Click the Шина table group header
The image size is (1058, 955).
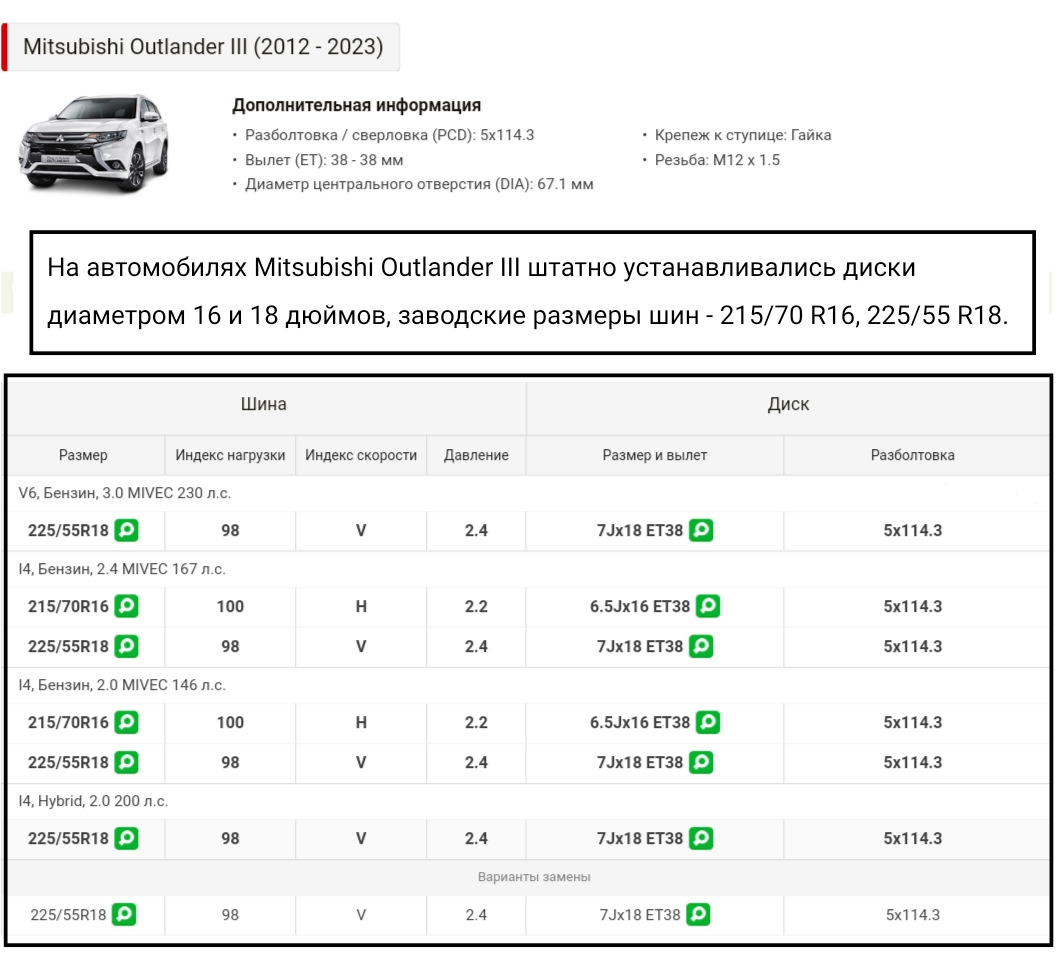(x=264, y=404)
